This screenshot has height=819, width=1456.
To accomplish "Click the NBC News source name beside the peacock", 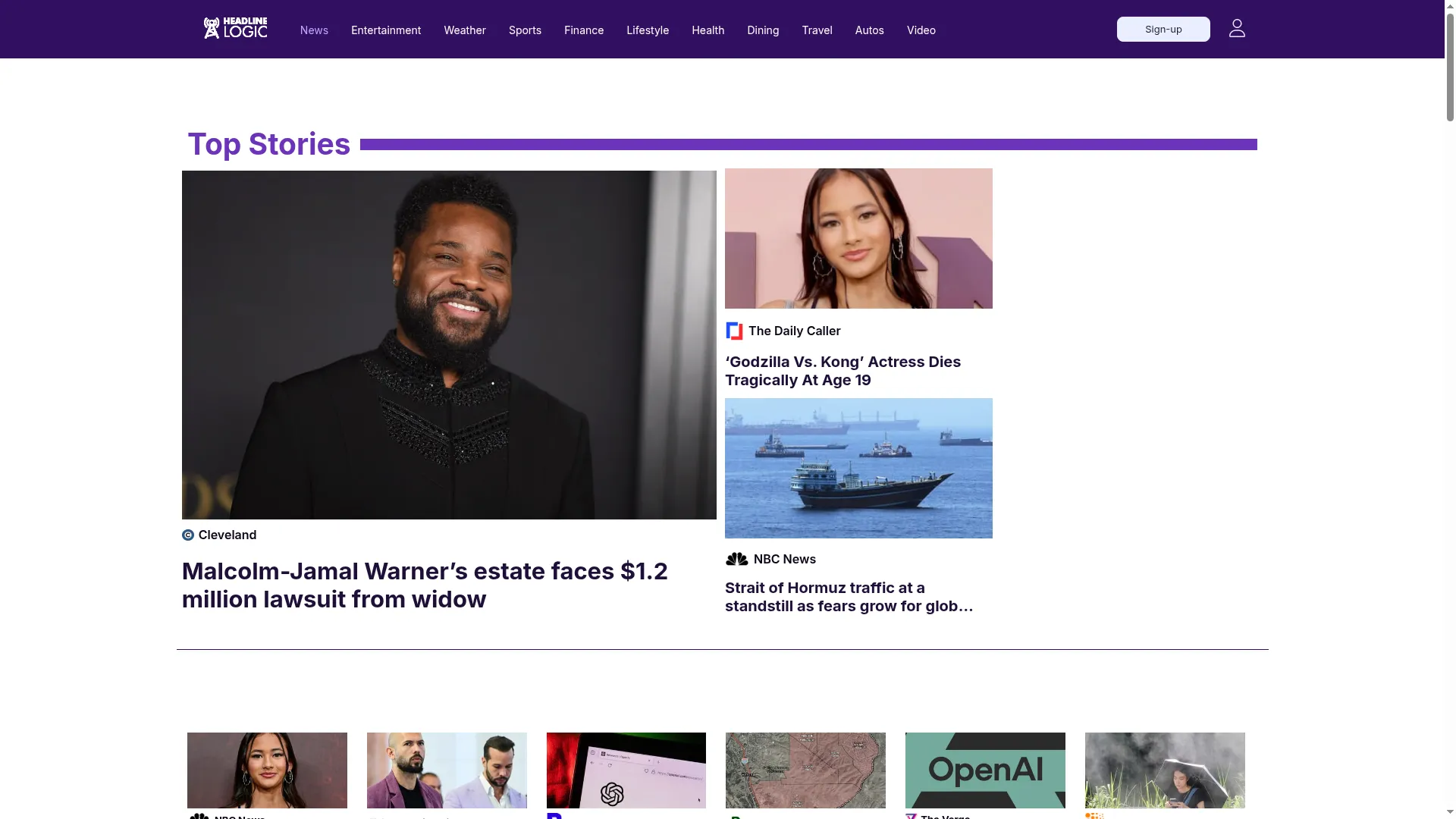I will click(x=785, y=560).
